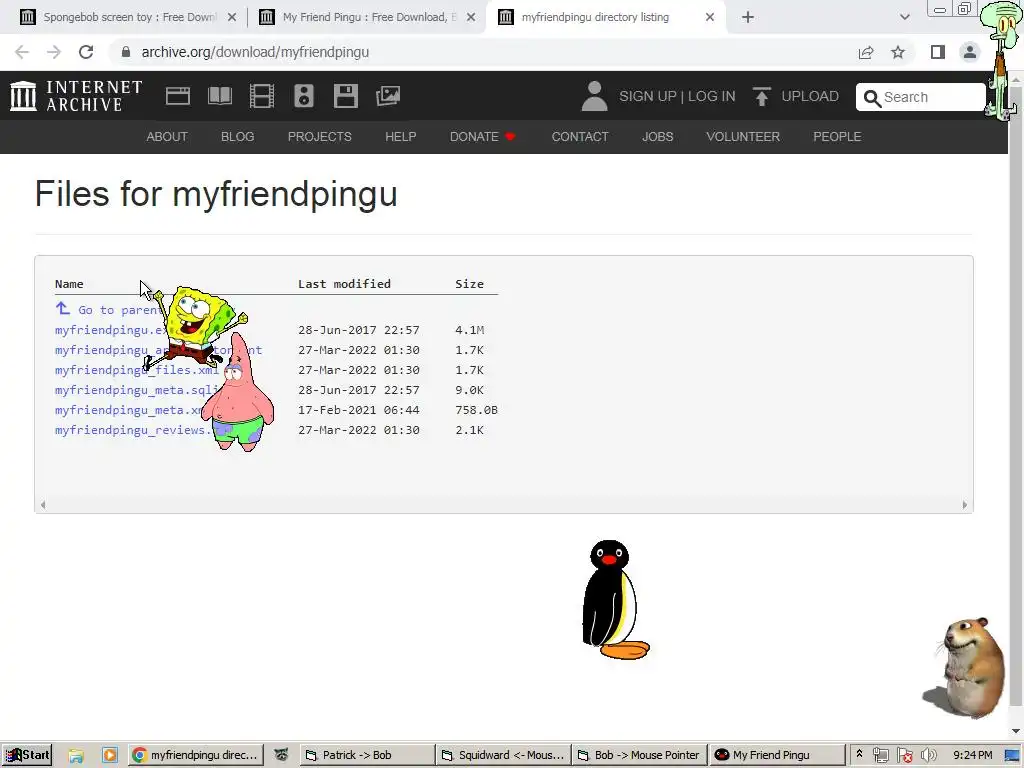
Task: Close the My Friend Pingu tab
Action: (471, 18)
